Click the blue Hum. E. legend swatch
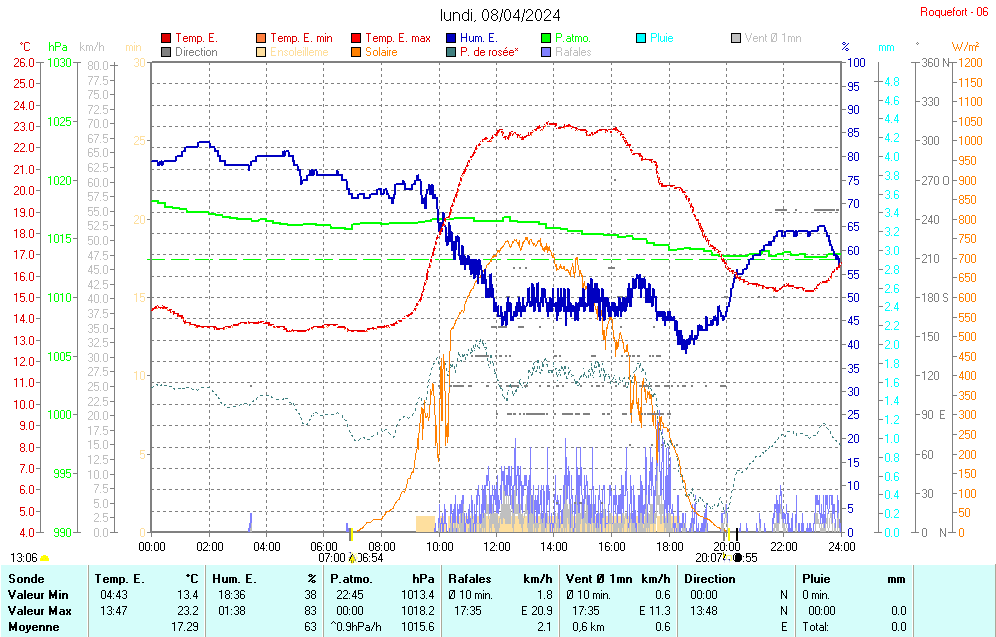 451,38
